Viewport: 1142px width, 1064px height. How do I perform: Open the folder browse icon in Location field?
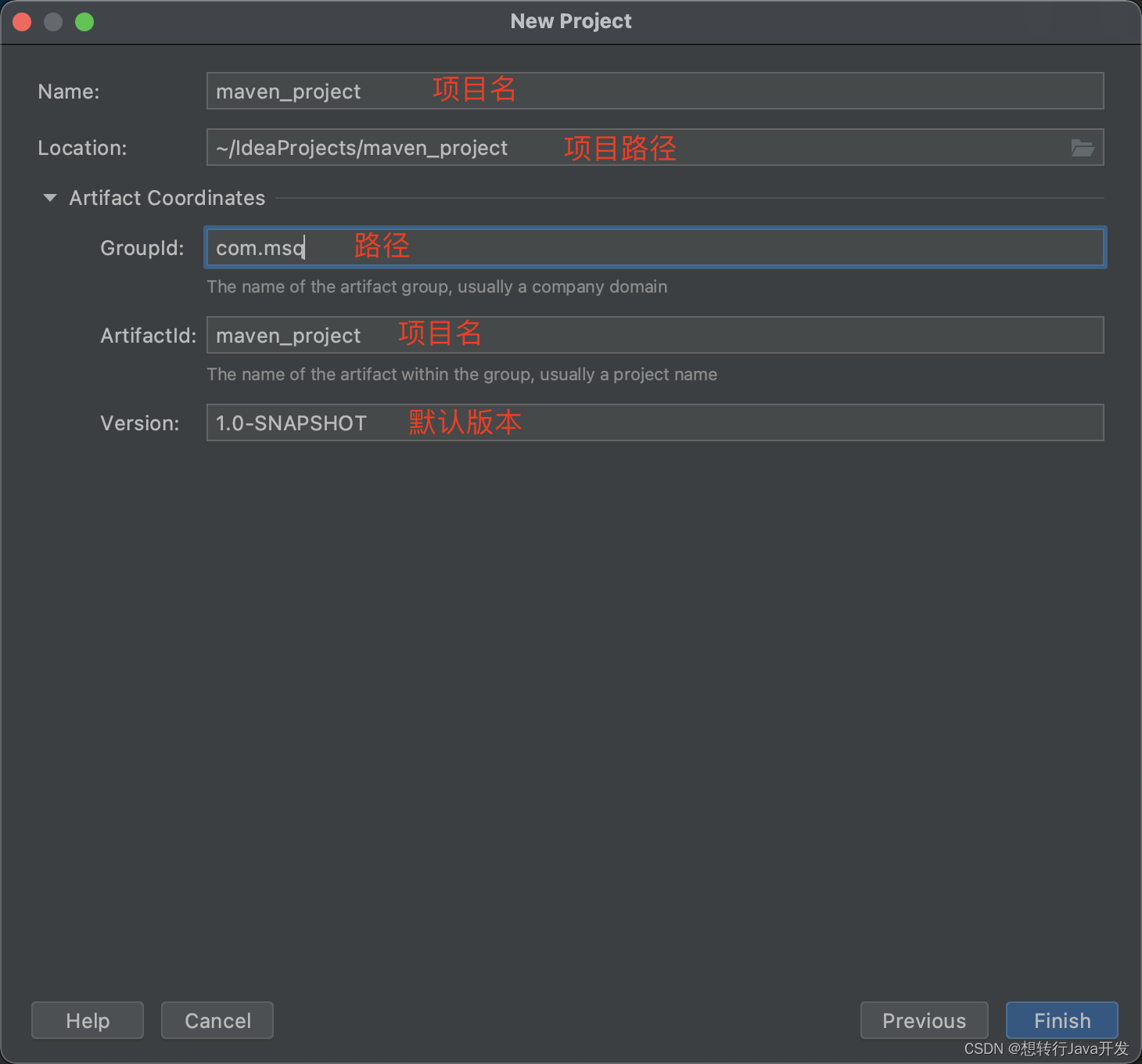click(x=1083, y=148)
